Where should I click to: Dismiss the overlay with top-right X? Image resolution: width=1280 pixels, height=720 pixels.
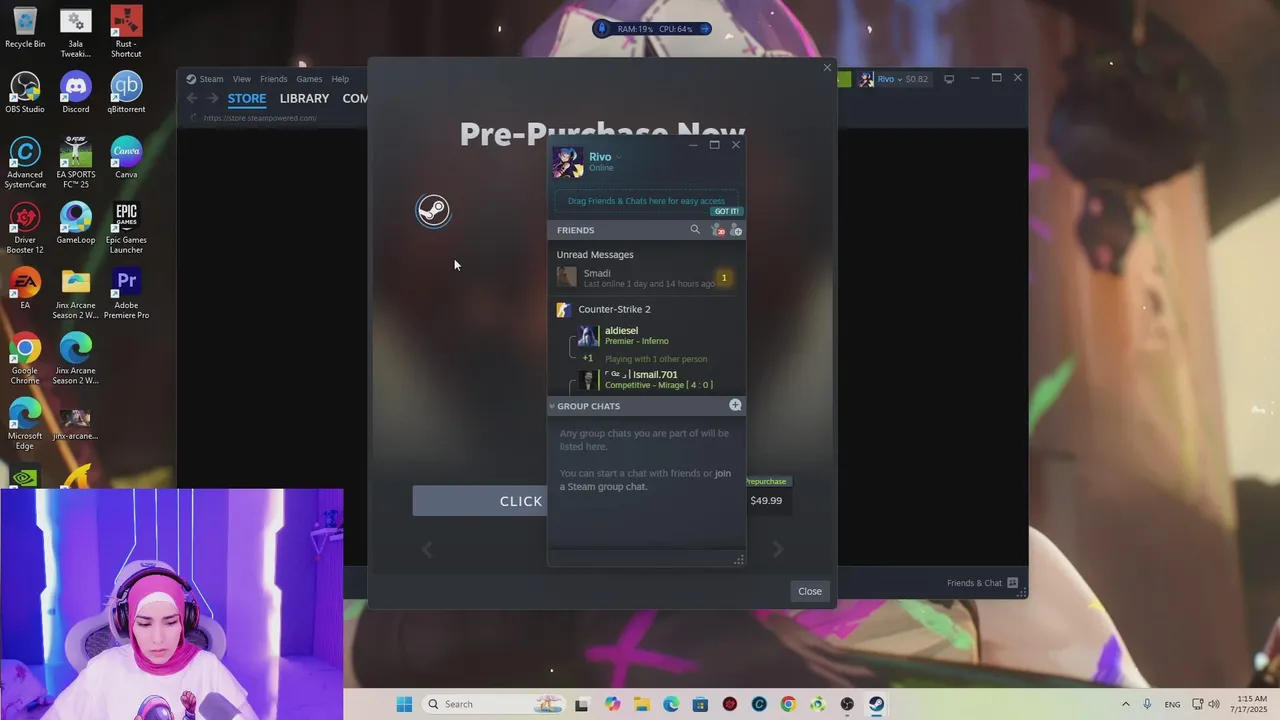pos(827,68)
